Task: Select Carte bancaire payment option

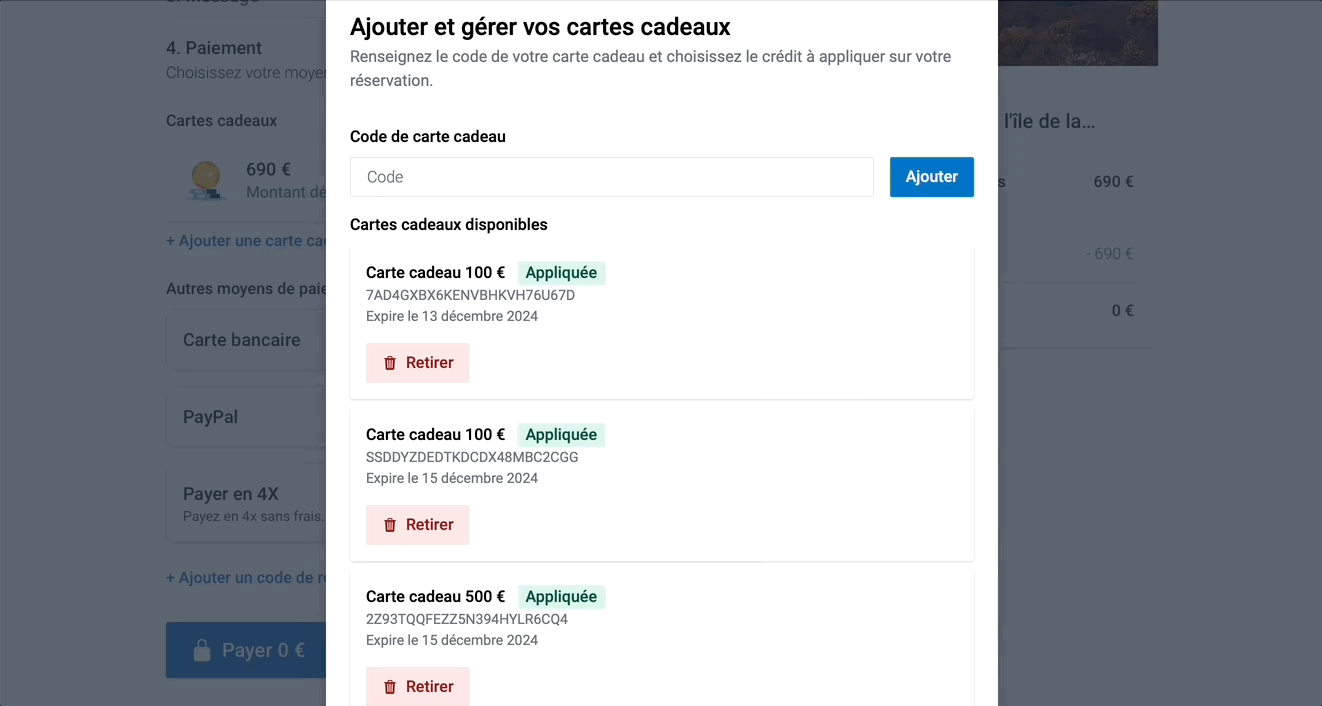Action: pos(246,340)
